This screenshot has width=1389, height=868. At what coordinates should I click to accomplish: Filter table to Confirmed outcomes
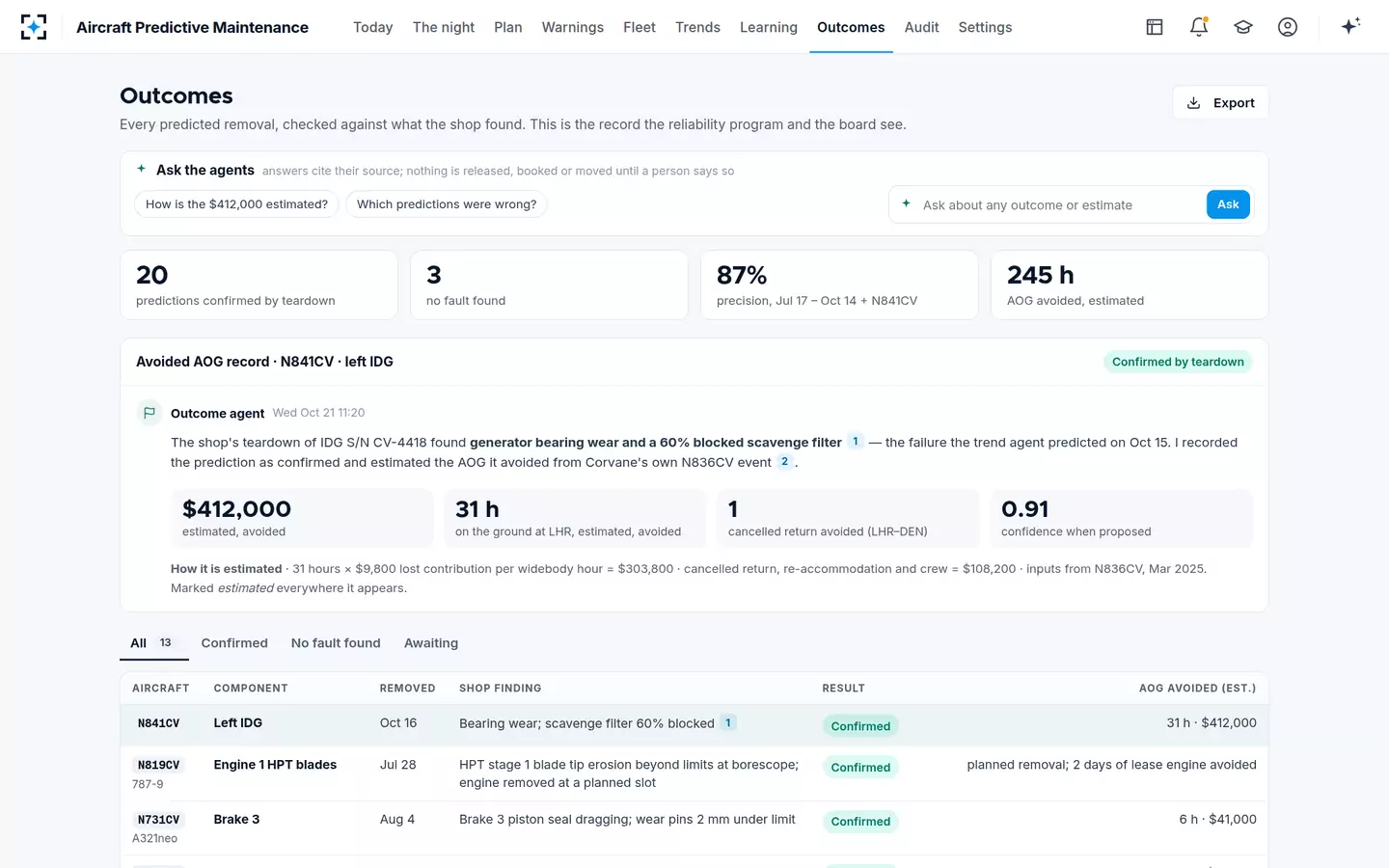[x=234, y=643]
